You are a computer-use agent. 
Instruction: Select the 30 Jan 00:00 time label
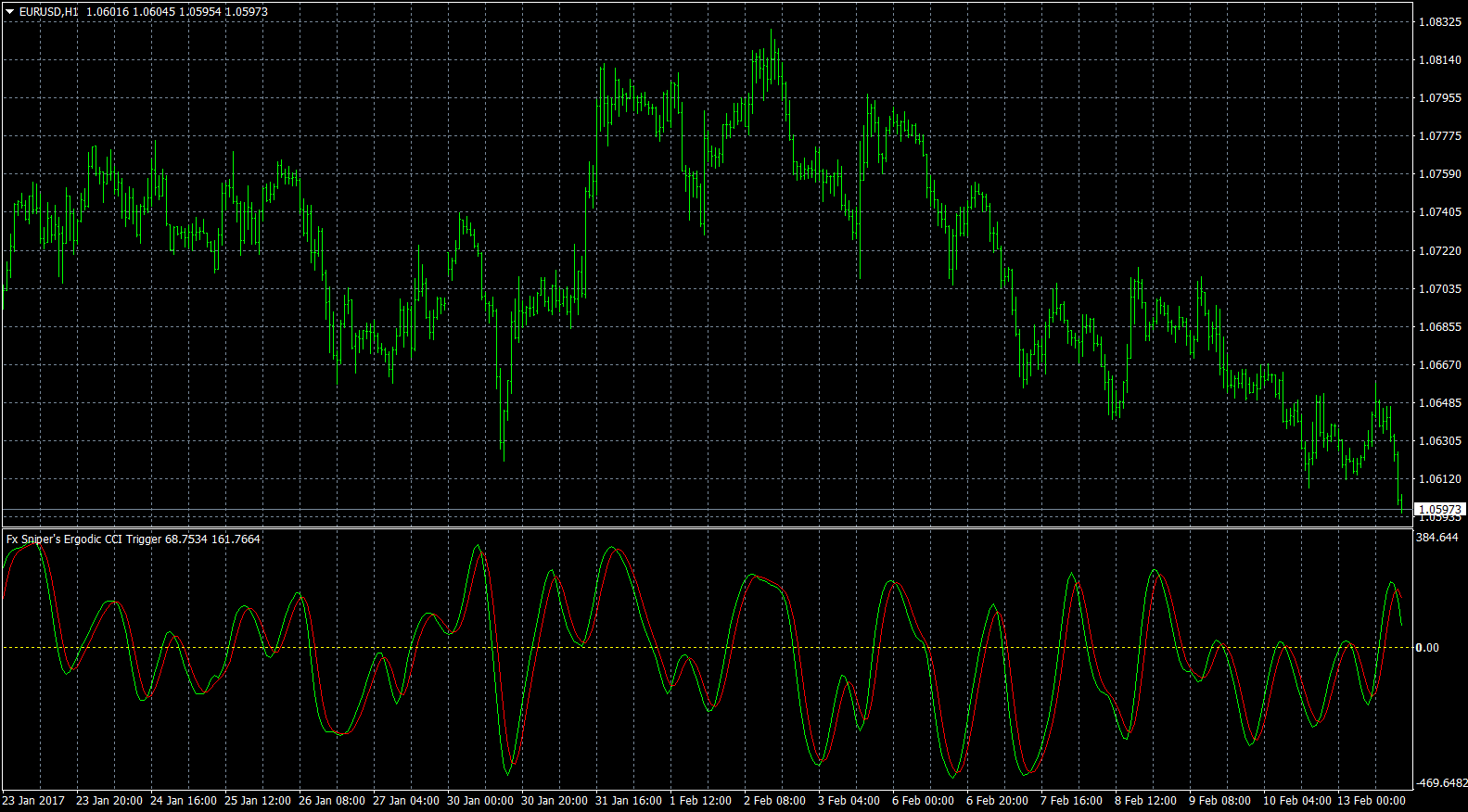(x=480, y=801)
